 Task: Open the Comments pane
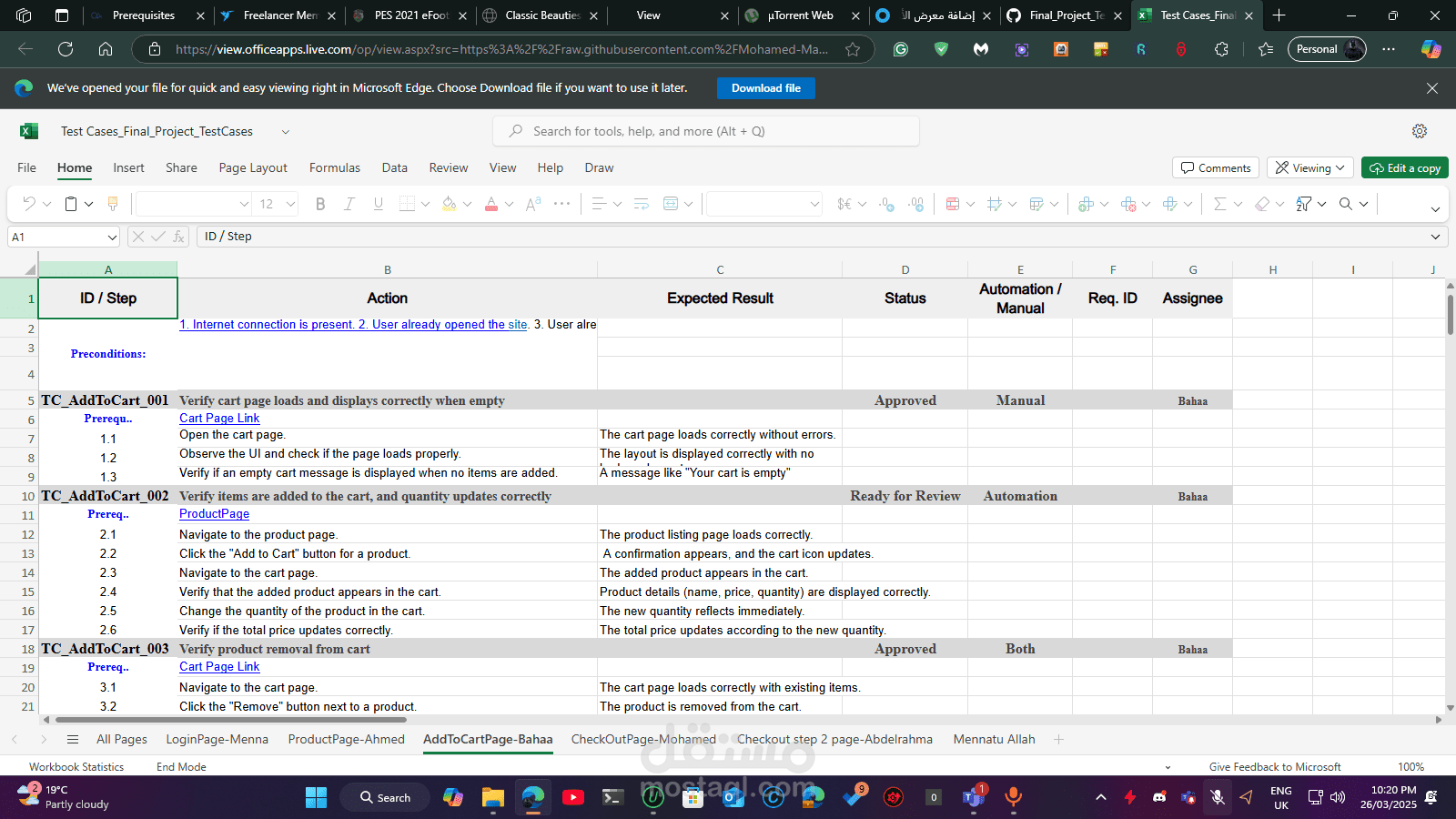[1216, 168]
